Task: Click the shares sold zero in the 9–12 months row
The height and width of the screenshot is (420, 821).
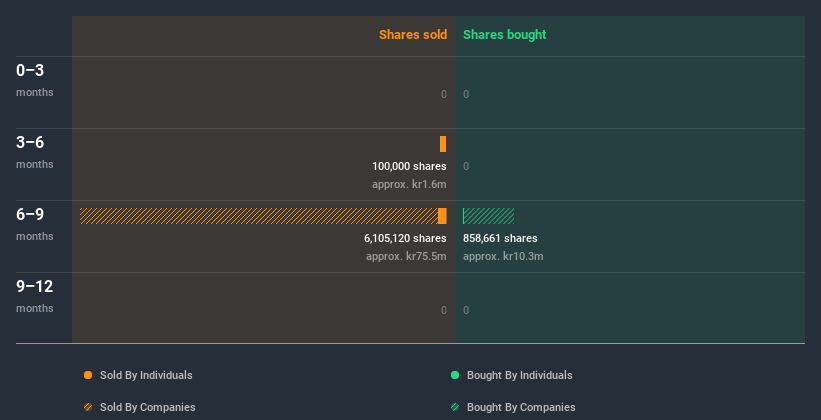Action: [x=444, y=311]
